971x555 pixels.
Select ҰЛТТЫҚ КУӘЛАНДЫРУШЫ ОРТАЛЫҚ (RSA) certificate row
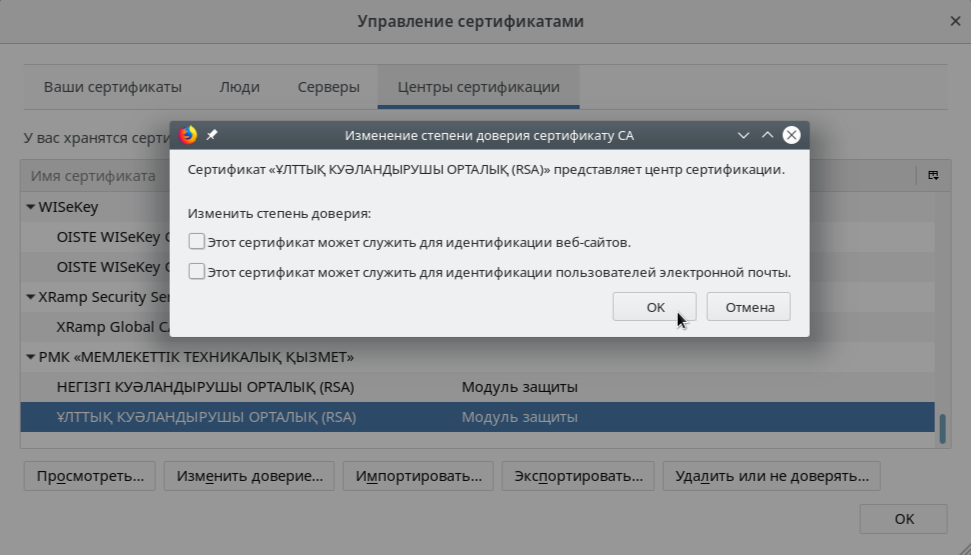pyautogui.click(x=477, y=417)
